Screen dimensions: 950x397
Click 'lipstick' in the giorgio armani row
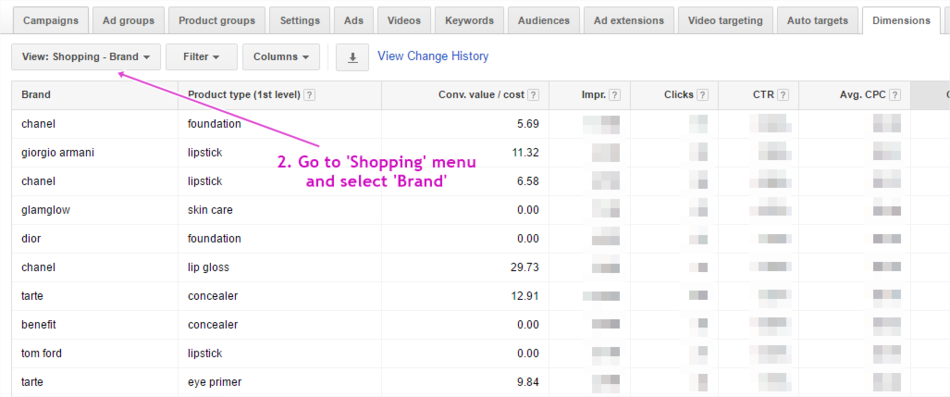click(x=205, y=153)
